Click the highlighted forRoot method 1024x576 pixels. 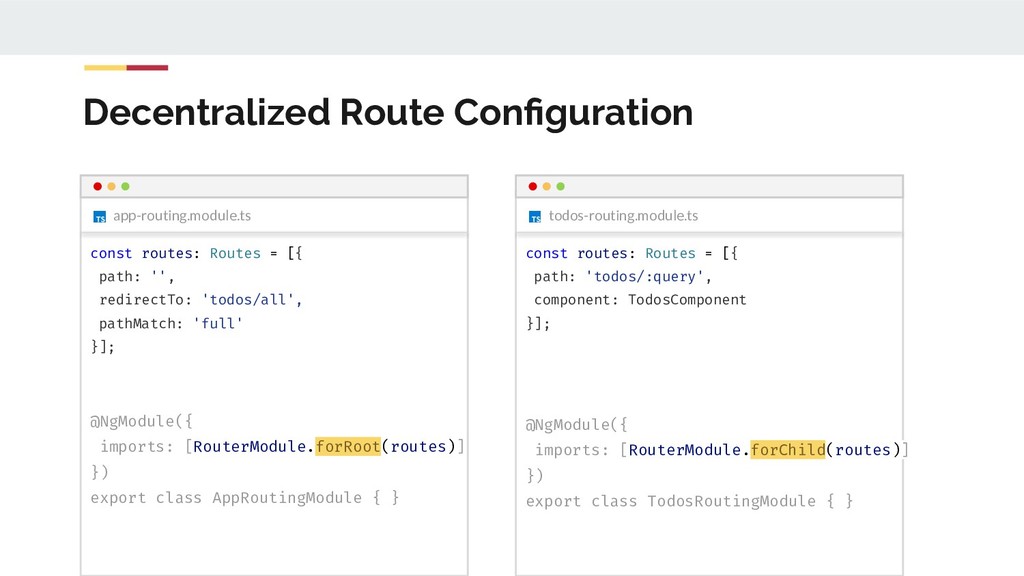click(x=348, y=446)
